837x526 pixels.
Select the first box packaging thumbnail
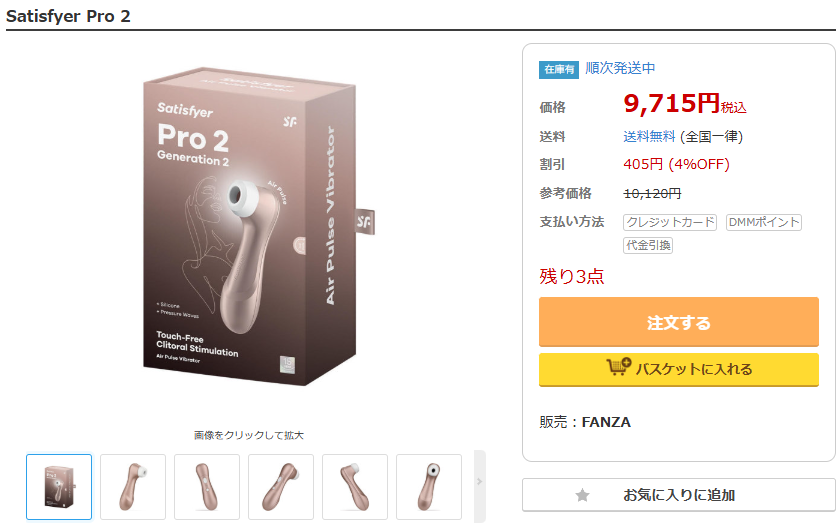pyautogui.click(x=59, y=487)
